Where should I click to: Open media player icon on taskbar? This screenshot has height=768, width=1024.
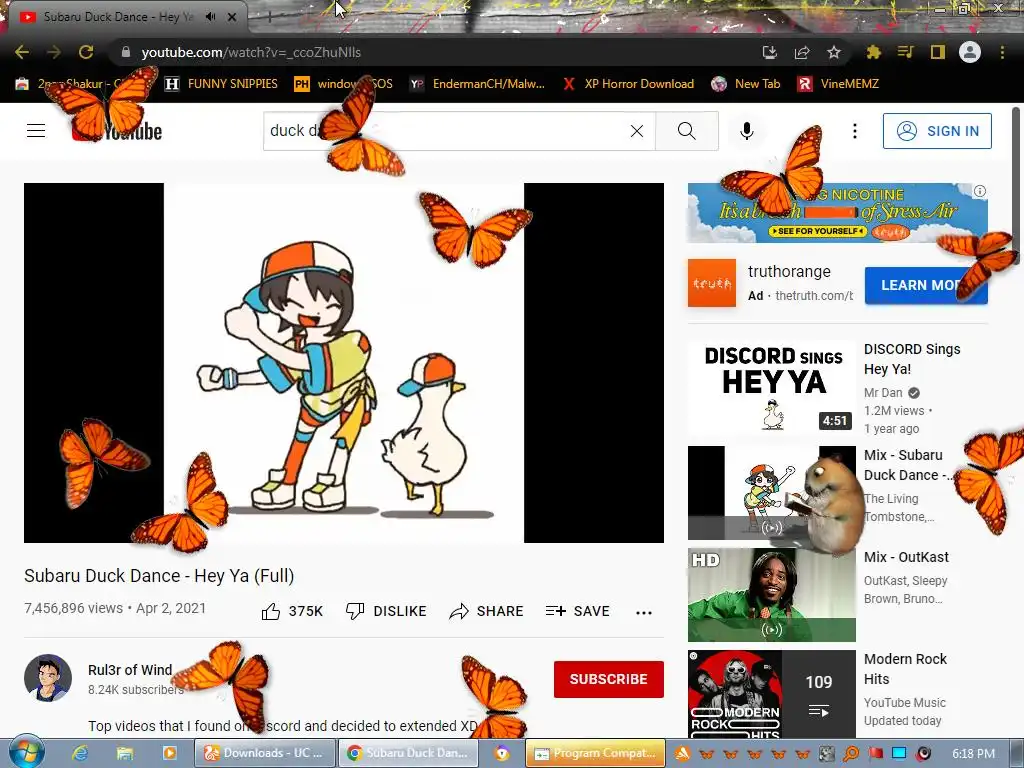169,753
